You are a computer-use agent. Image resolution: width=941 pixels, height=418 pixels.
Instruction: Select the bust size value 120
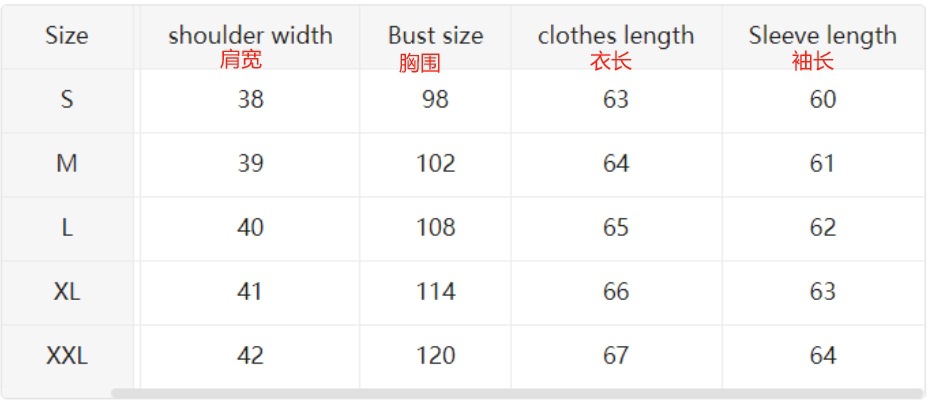click(435, 356)
